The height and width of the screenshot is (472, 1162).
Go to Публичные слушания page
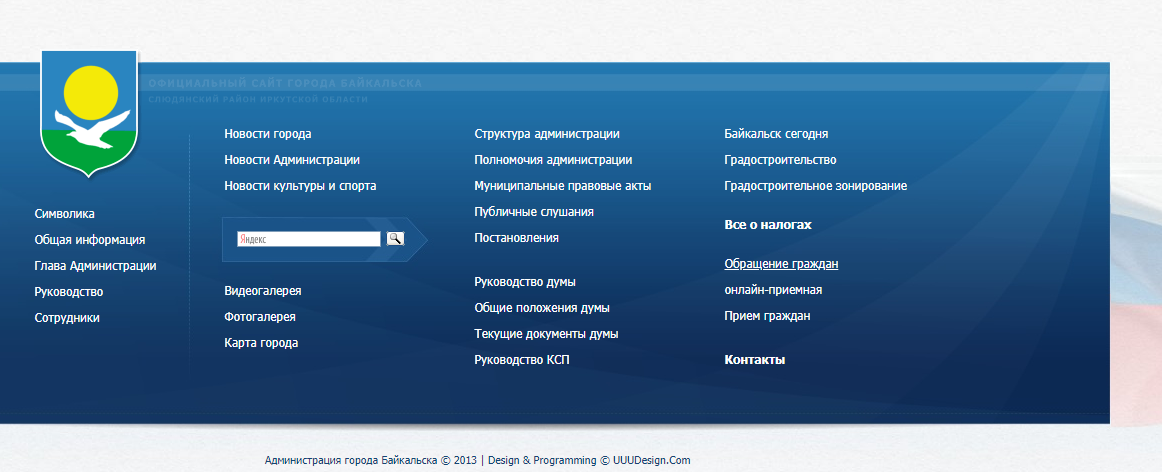tap(534, 212)
